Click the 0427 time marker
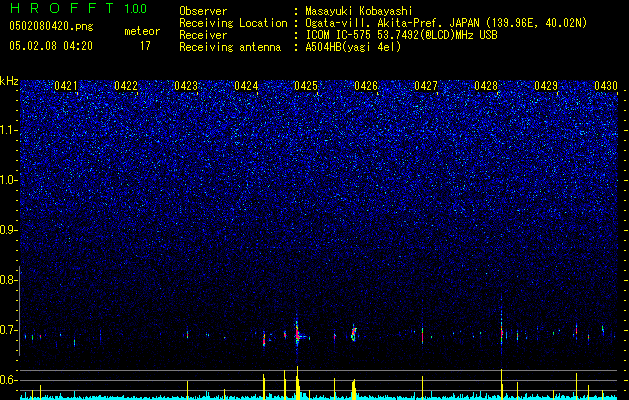The height and width of the screenshot is (400, 629). click(426, 86)
